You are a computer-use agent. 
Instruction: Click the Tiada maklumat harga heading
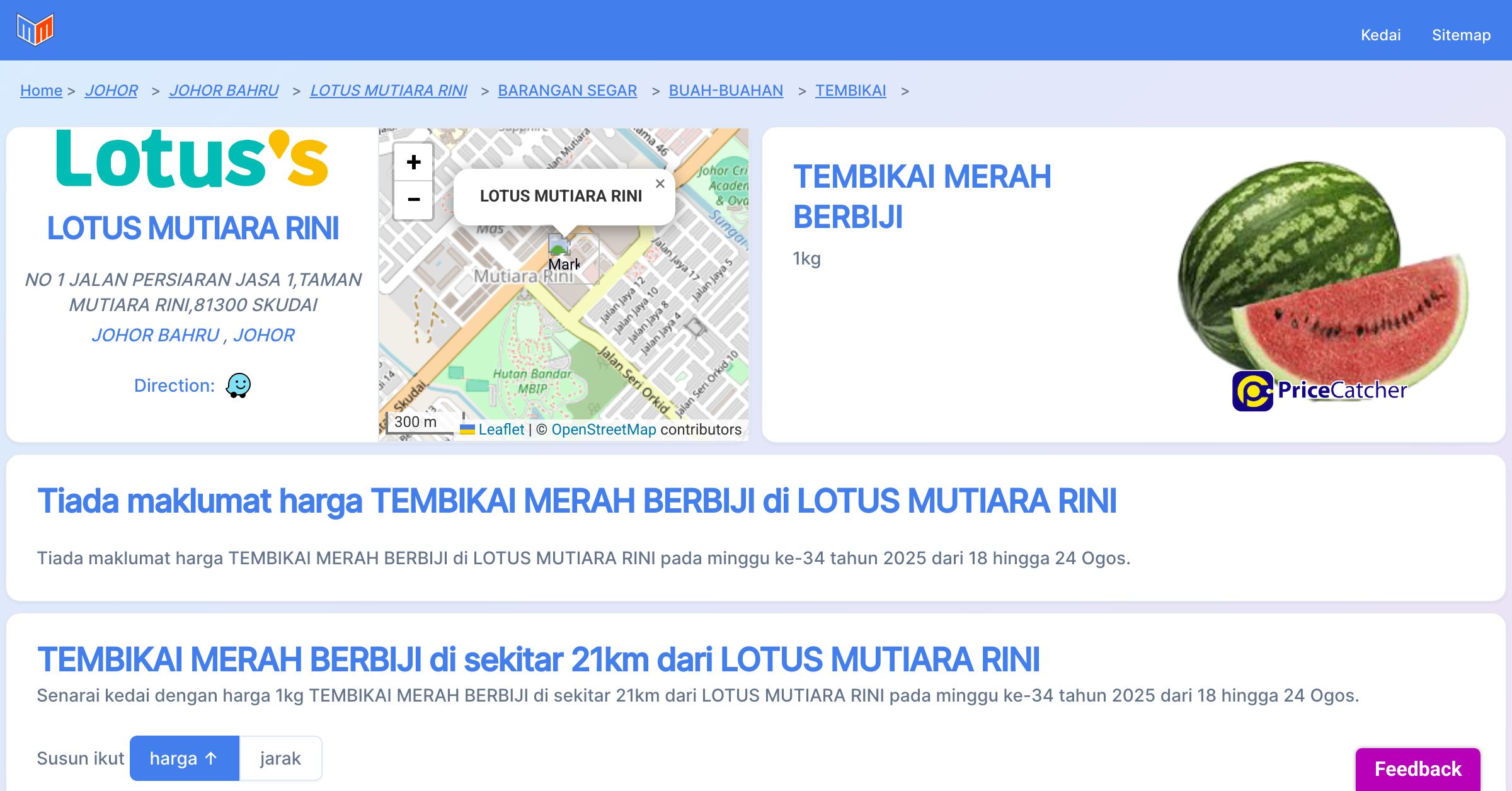click(x=576, y=501)
